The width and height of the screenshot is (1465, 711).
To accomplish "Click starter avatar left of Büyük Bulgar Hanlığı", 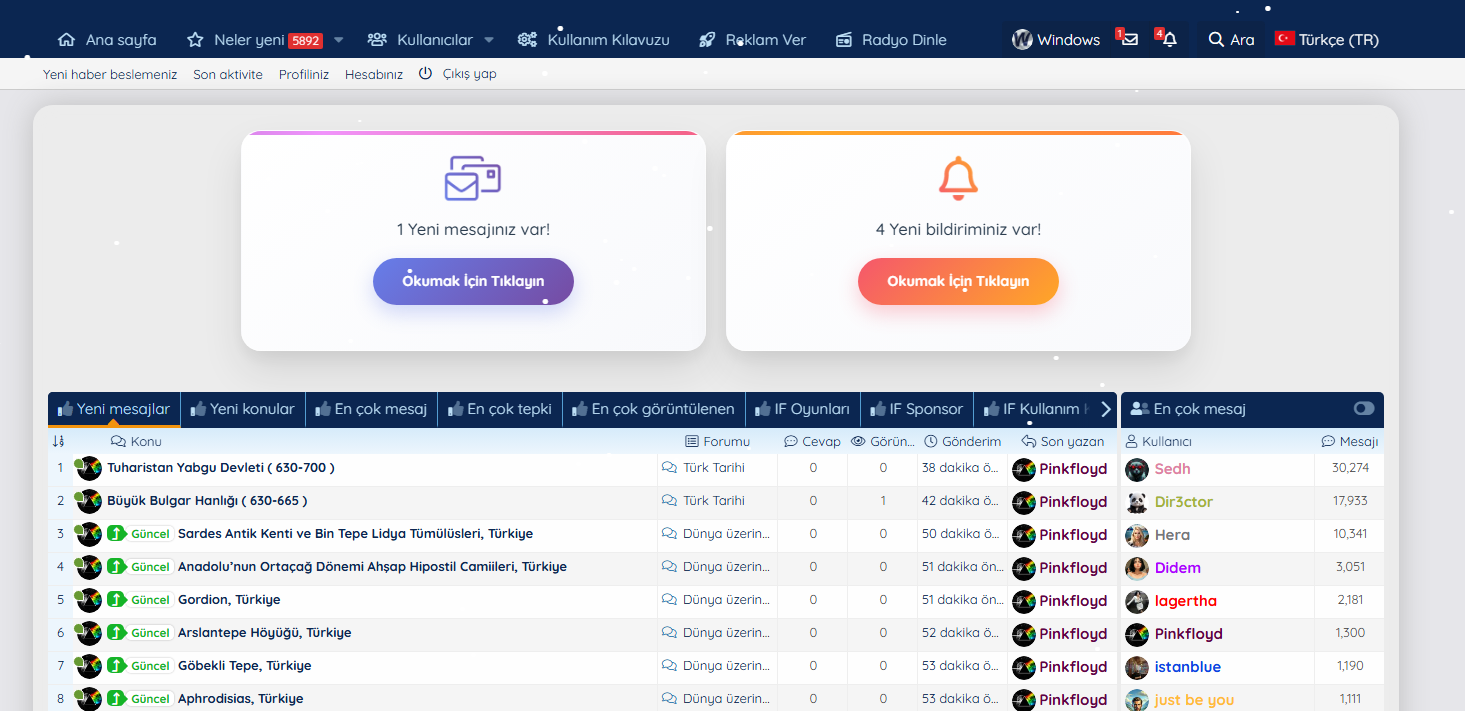I will click(x=89, y=501).
